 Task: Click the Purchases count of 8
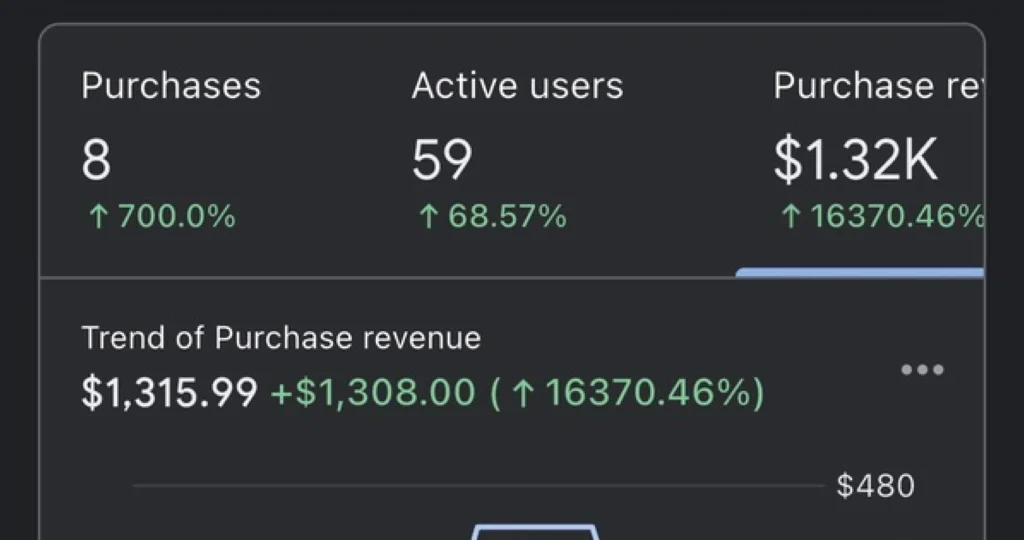[x=96, y=160]
